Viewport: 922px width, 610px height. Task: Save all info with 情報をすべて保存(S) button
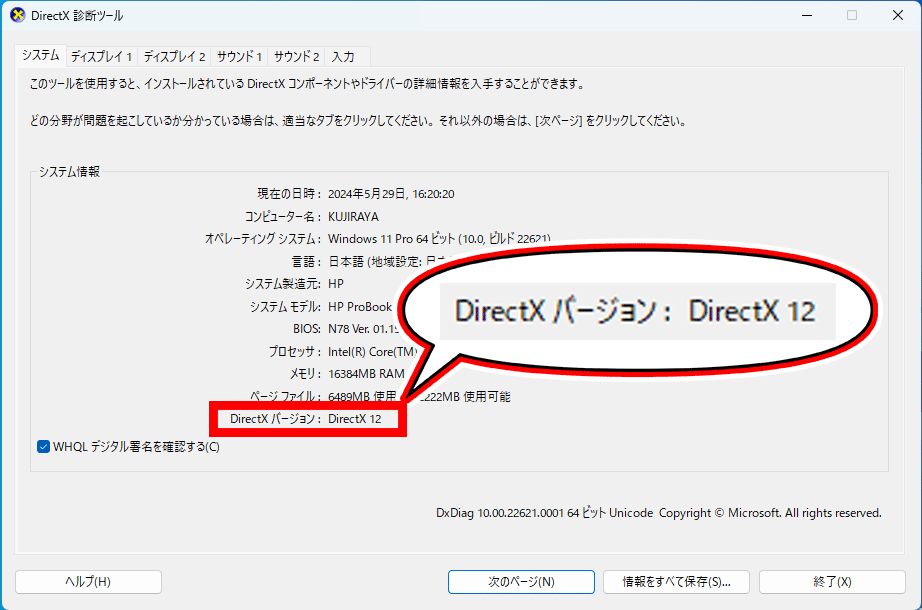click(x=676, y=581)
